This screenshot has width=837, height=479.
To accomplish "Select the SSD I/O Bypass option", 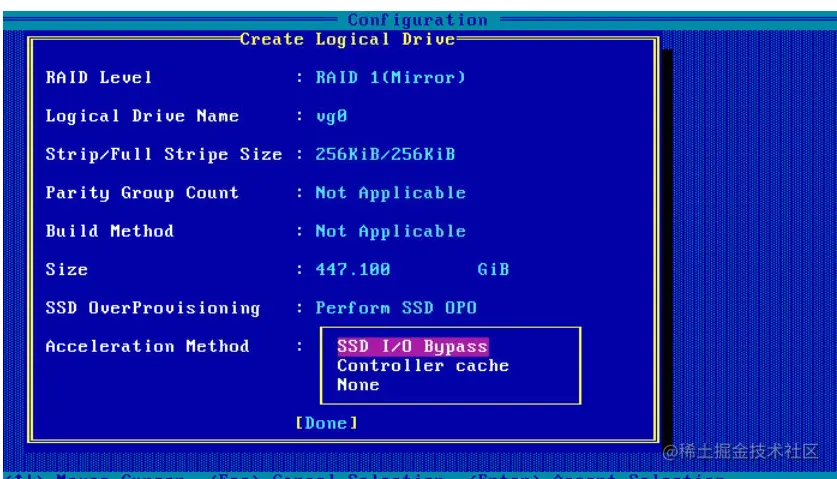I will 412,347.
